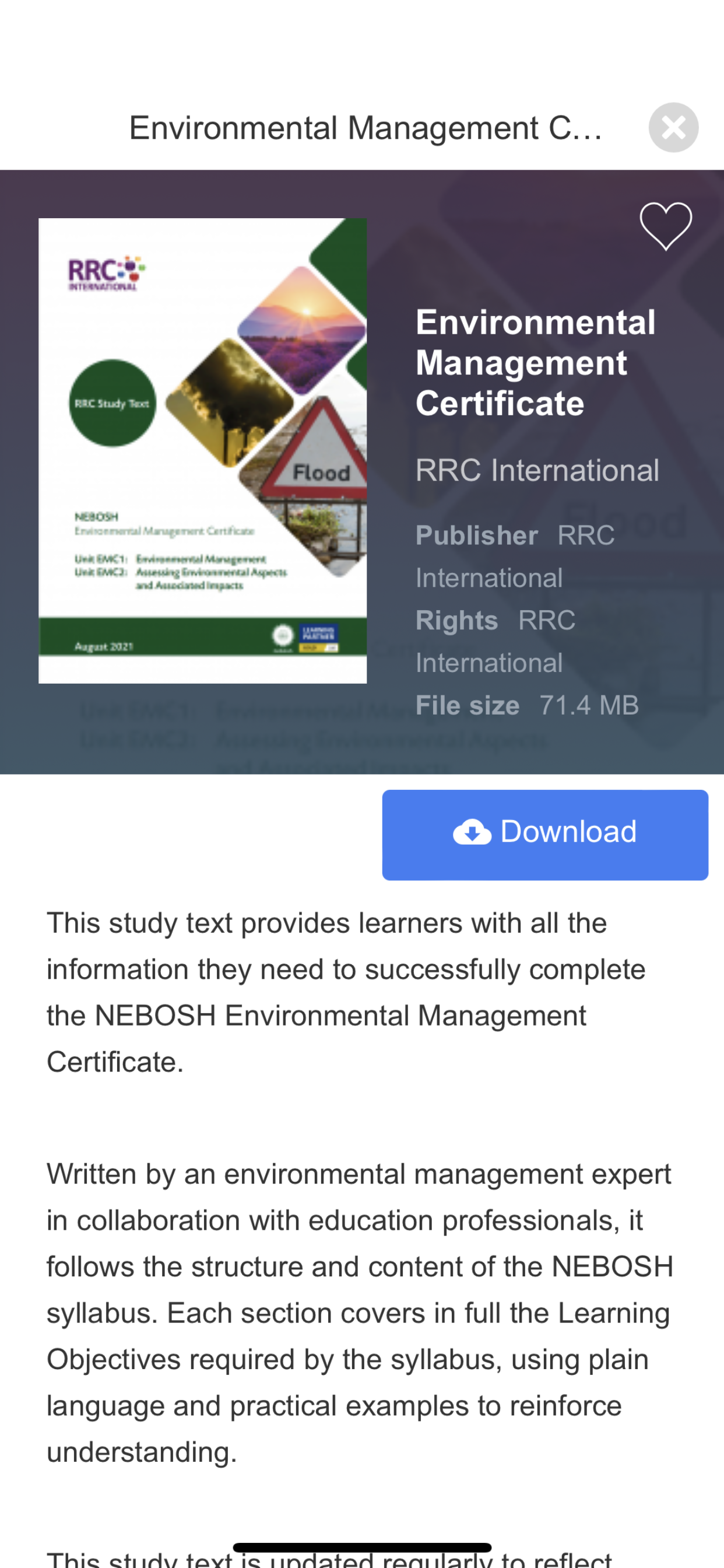The height and width of the screenshot is (1568, 724).
Task: Tap the cloud icon inside Download button
Action: click(472, 832)
